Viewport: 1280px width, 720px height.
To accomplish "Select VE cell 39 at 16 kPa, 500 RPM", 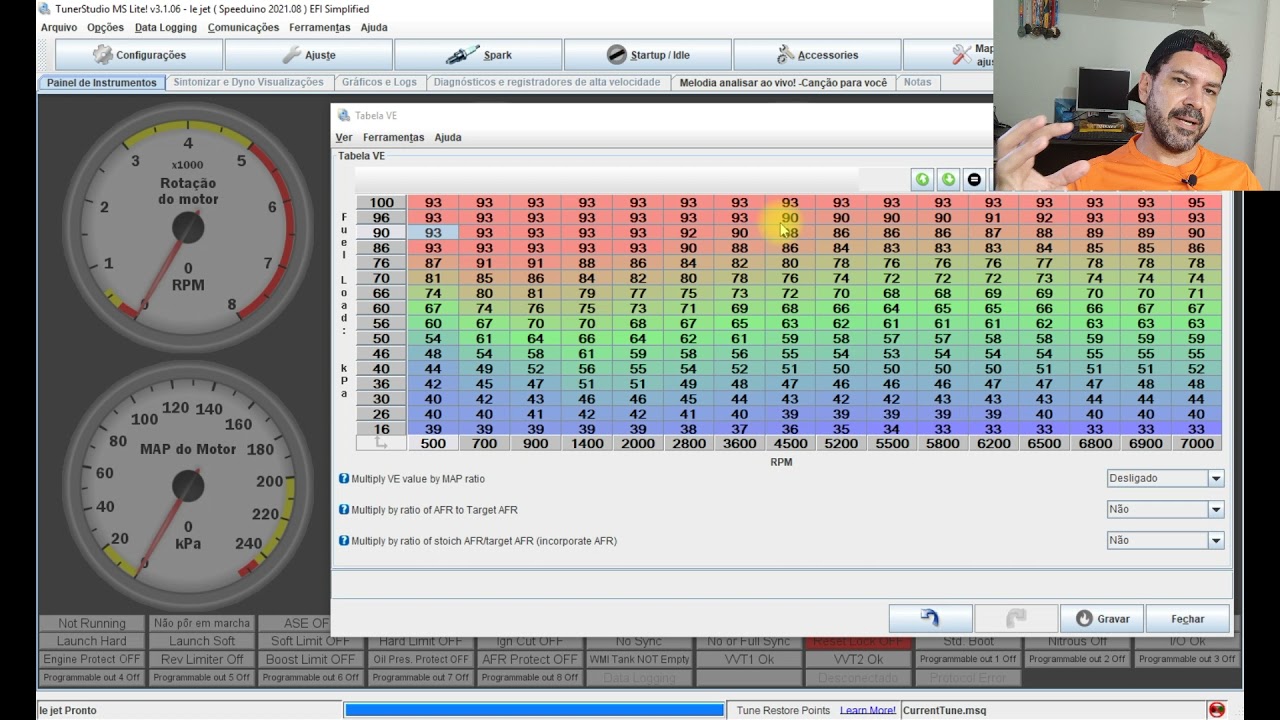I will pos(433,429).
